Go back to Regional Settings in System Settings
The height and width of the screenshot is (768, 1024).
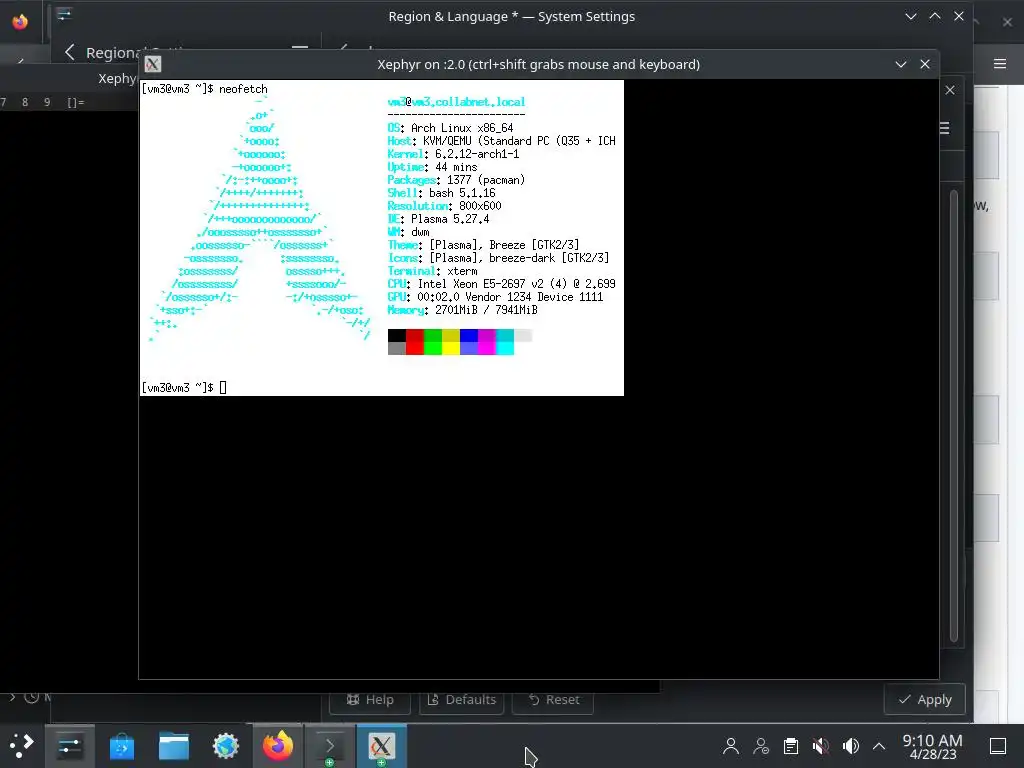pos(70,52)
